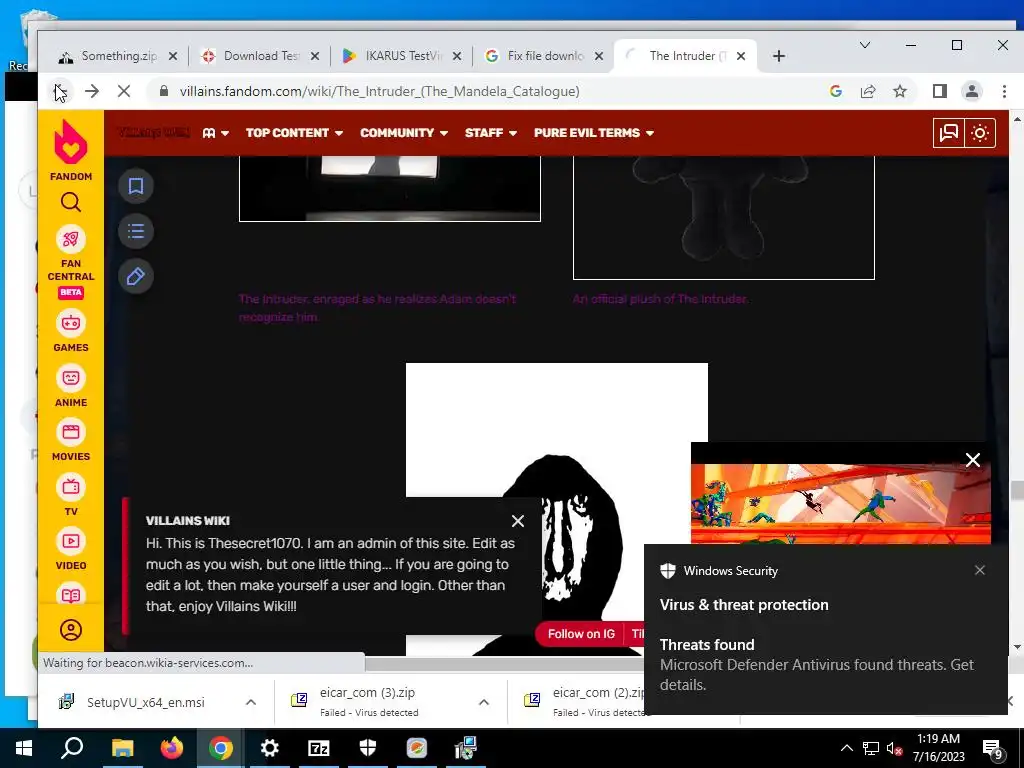Open the Video section icon
This screenshot has height=768, width=1024.
pos(71,541)
